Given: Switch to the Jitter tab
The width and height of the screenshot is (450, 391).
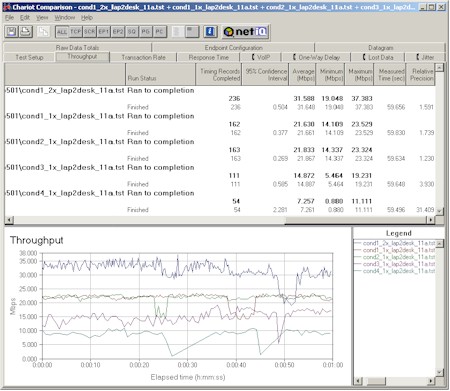Looking at the screenshot, I should [425, 57].
